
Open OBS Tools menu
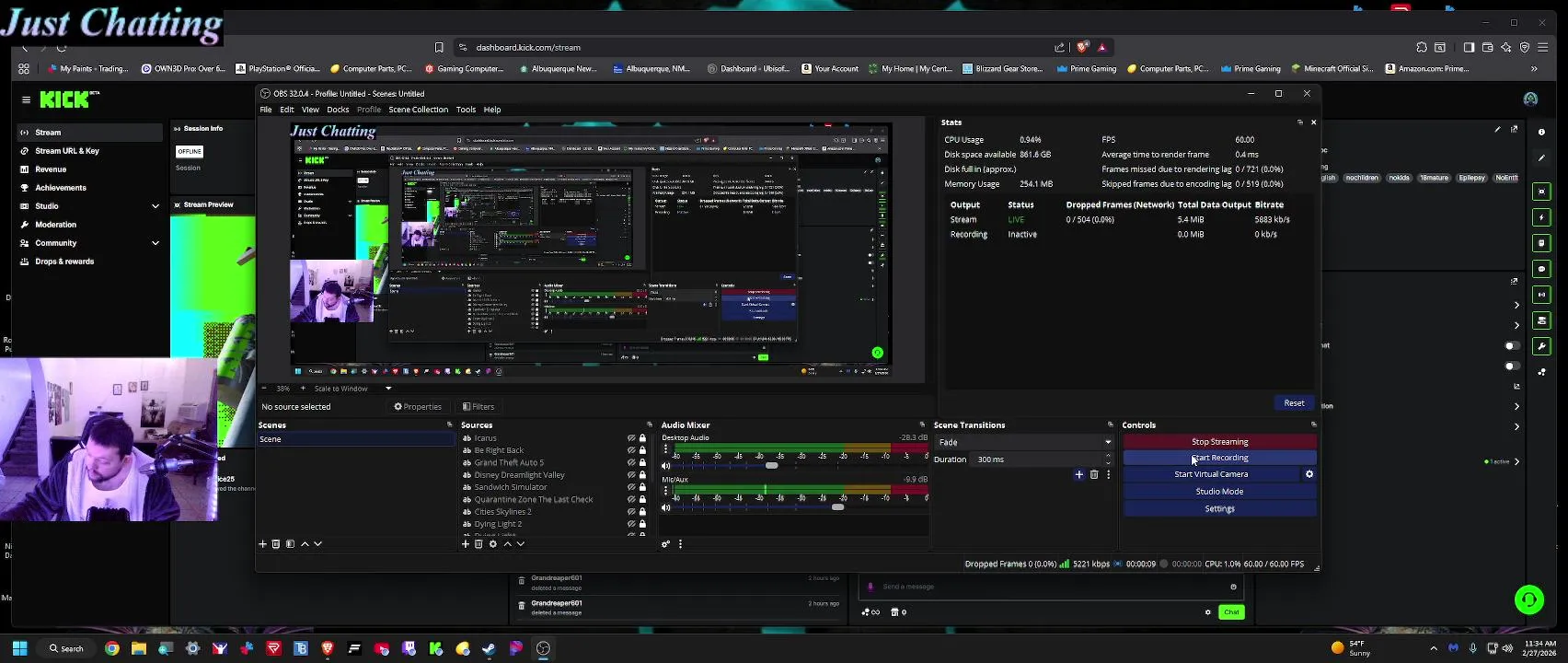(x=466, y=110)
